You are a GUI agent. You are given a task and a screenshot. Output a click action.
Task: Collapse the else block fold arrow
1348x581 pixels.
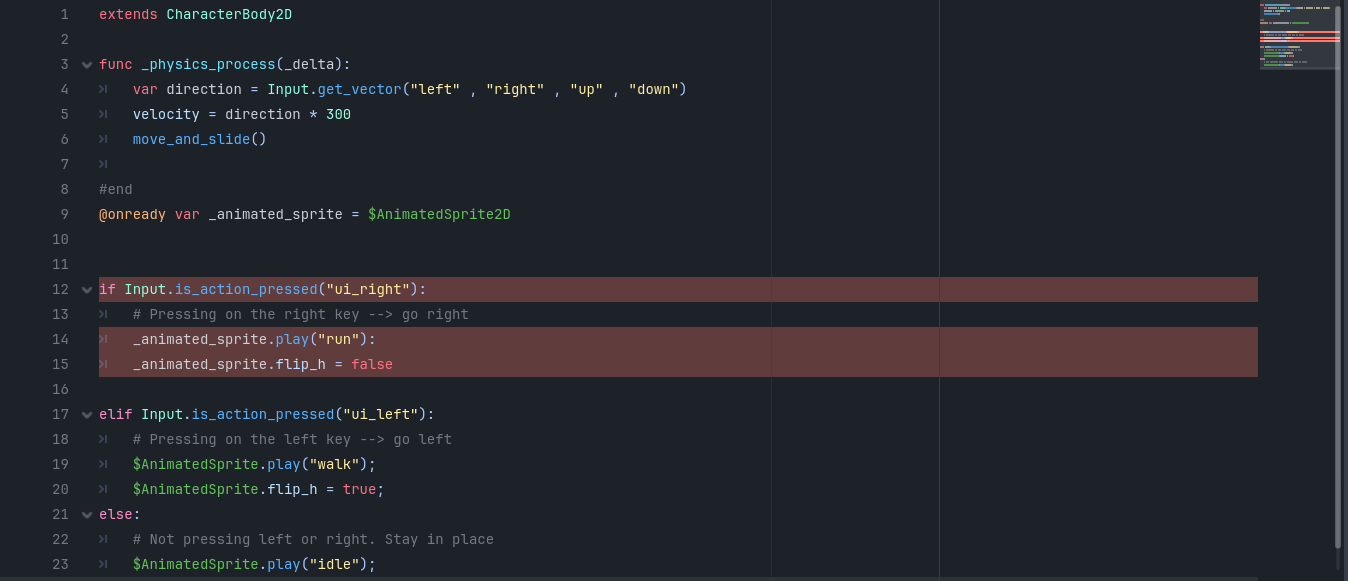pyautogui.click(x=87, y=515)
